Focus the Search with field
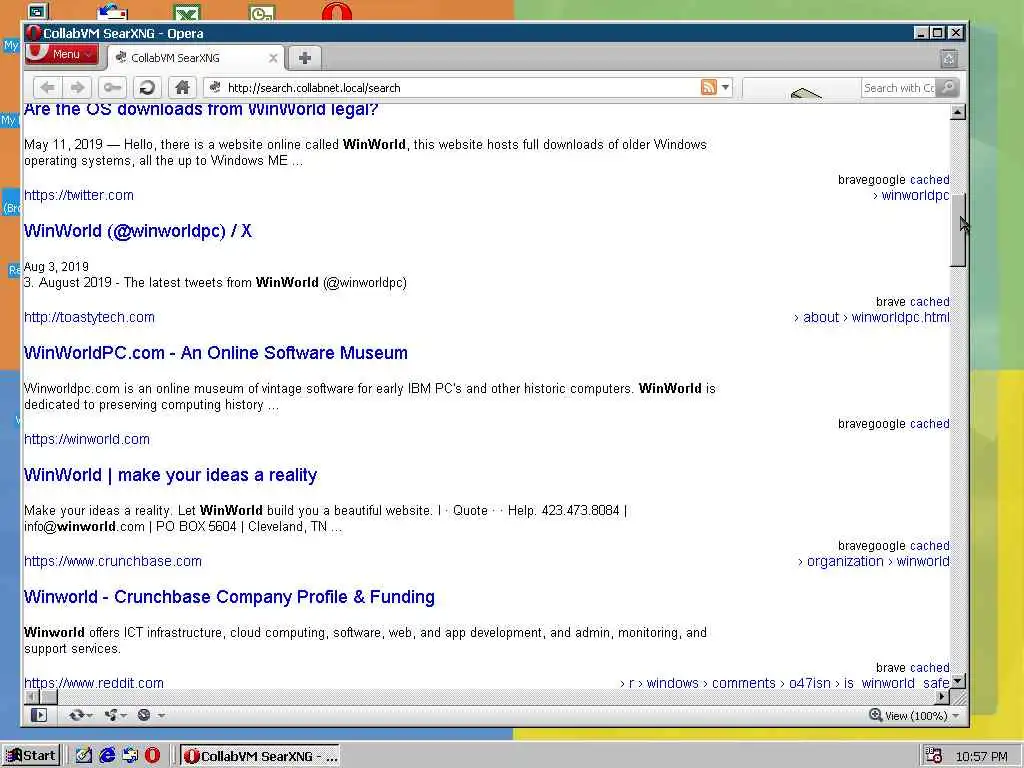 click(x=899, y=88)
